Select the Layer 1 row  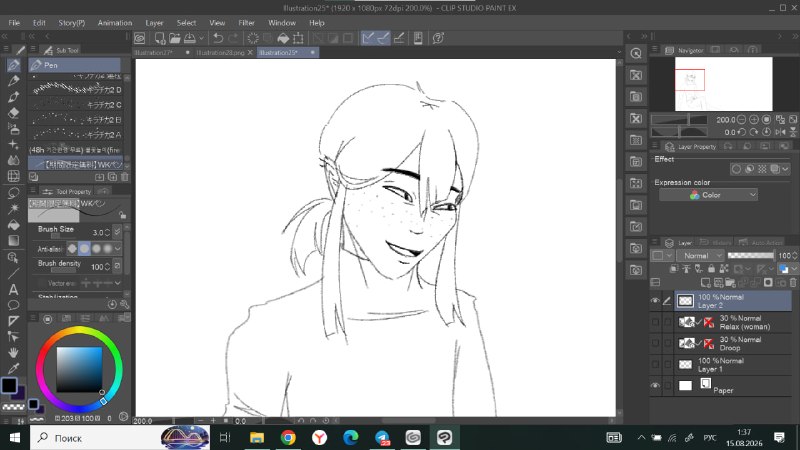click(x=733, y=365)
